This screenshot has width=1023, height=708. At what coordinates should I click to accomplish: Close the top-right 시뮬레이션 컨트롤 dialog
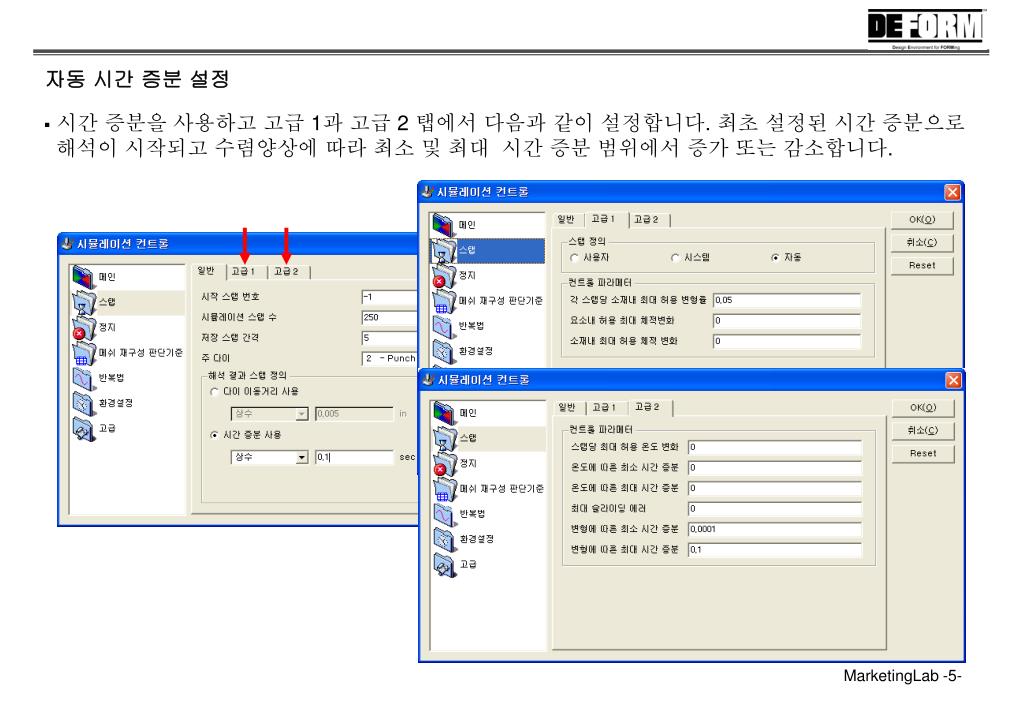(952, 192)
